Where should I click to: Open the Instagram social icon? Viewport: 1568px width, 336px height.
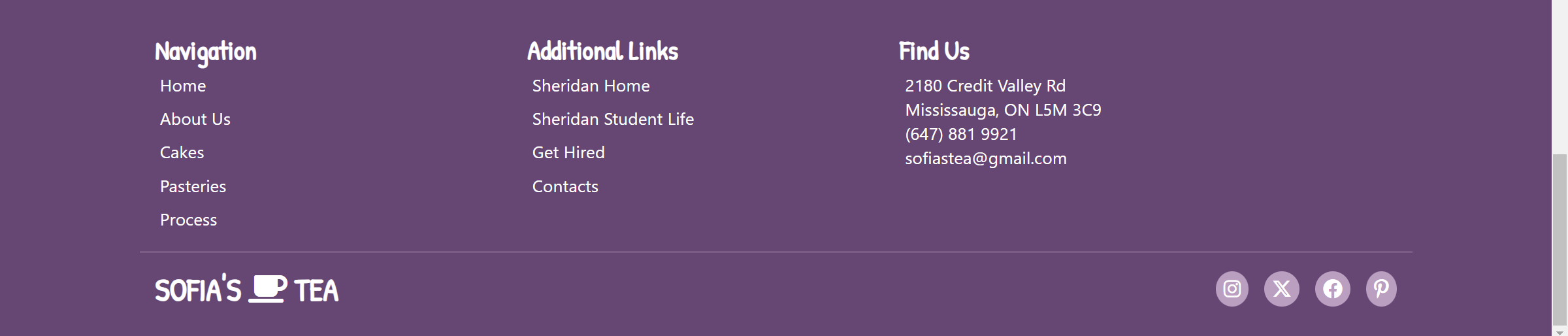point(1232,289)
